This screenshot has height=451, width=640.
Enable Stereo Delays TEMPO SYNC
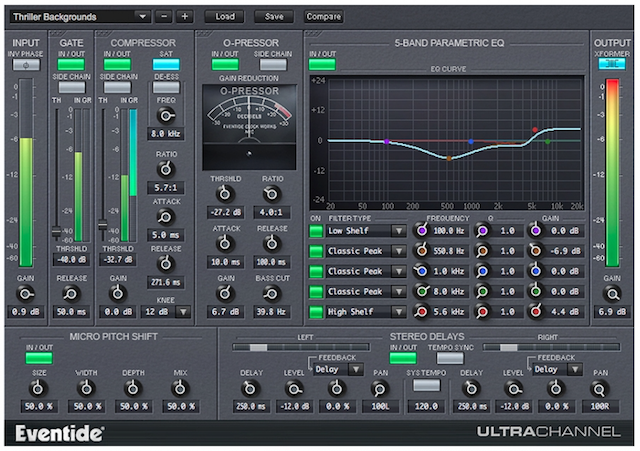pos(450,358)
